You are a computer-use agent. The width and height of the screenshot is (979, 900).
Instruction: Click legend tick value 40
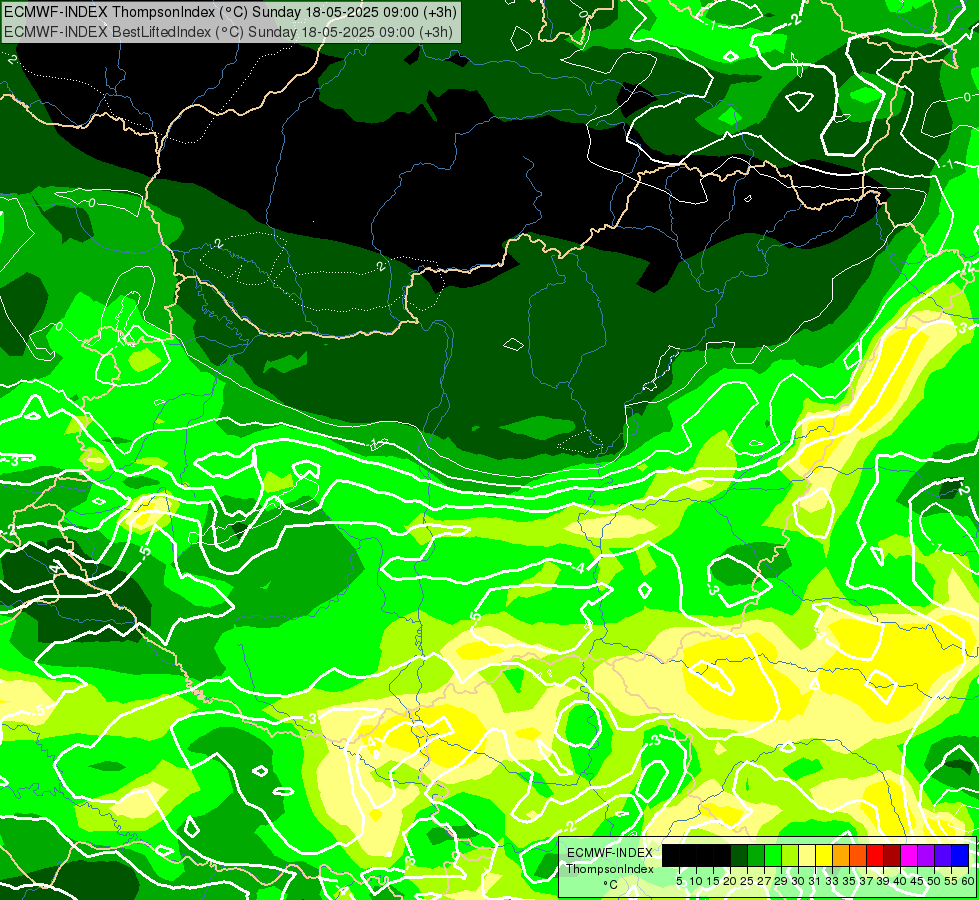point(901,881)
